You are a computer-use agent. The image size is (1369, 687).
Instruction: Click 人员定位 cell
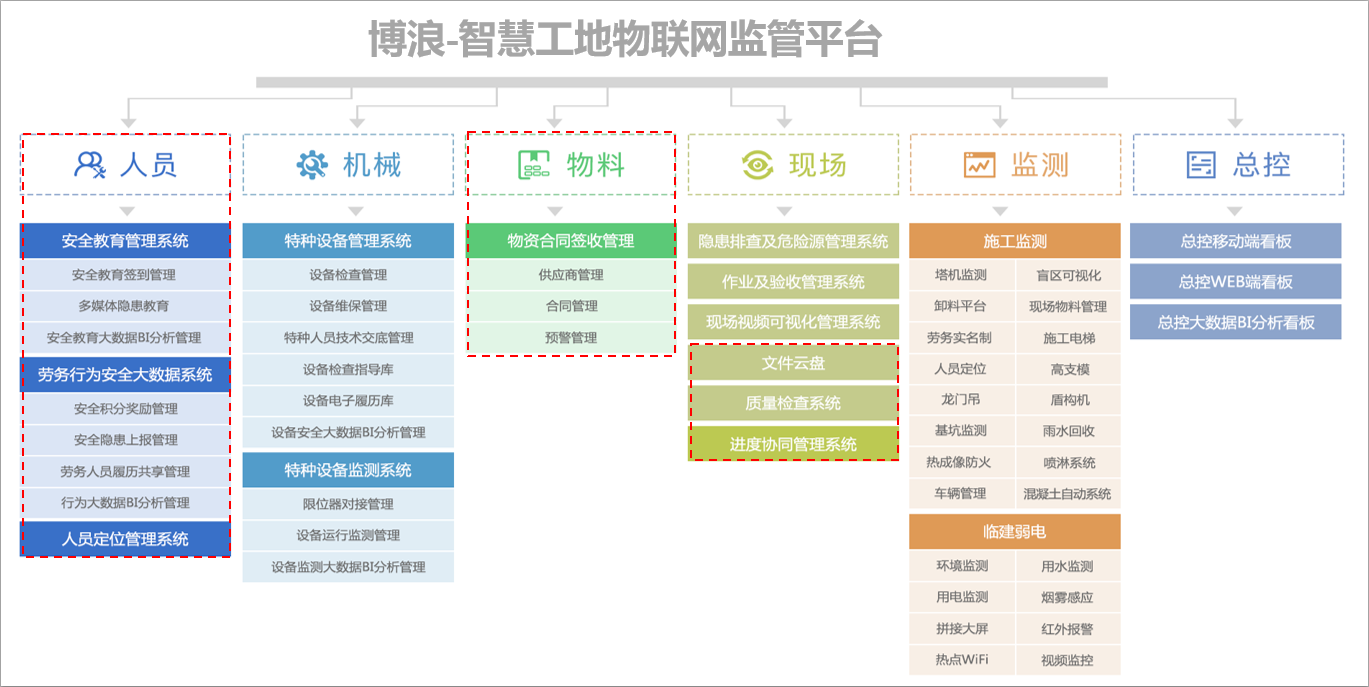[x=961, y=369]
